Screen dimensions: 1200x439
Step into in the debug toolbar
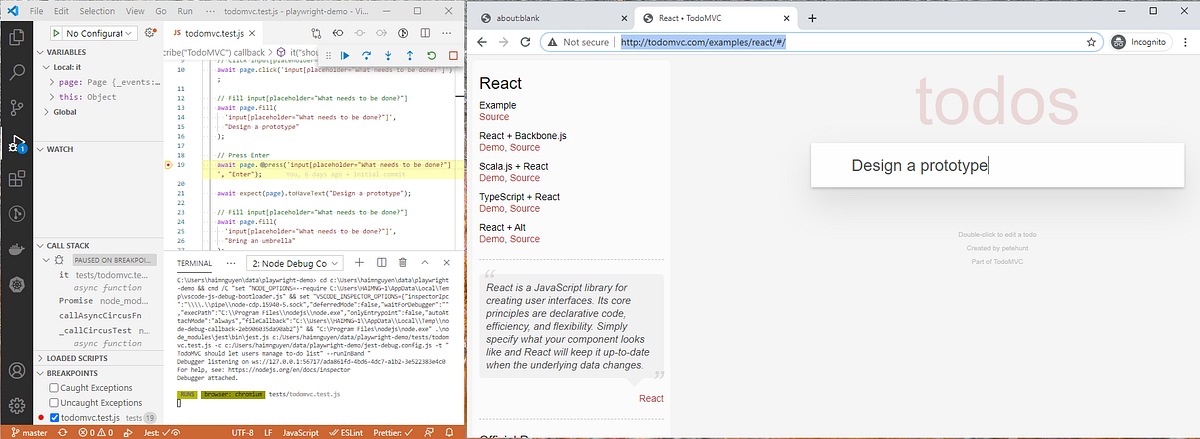(388, 56)
